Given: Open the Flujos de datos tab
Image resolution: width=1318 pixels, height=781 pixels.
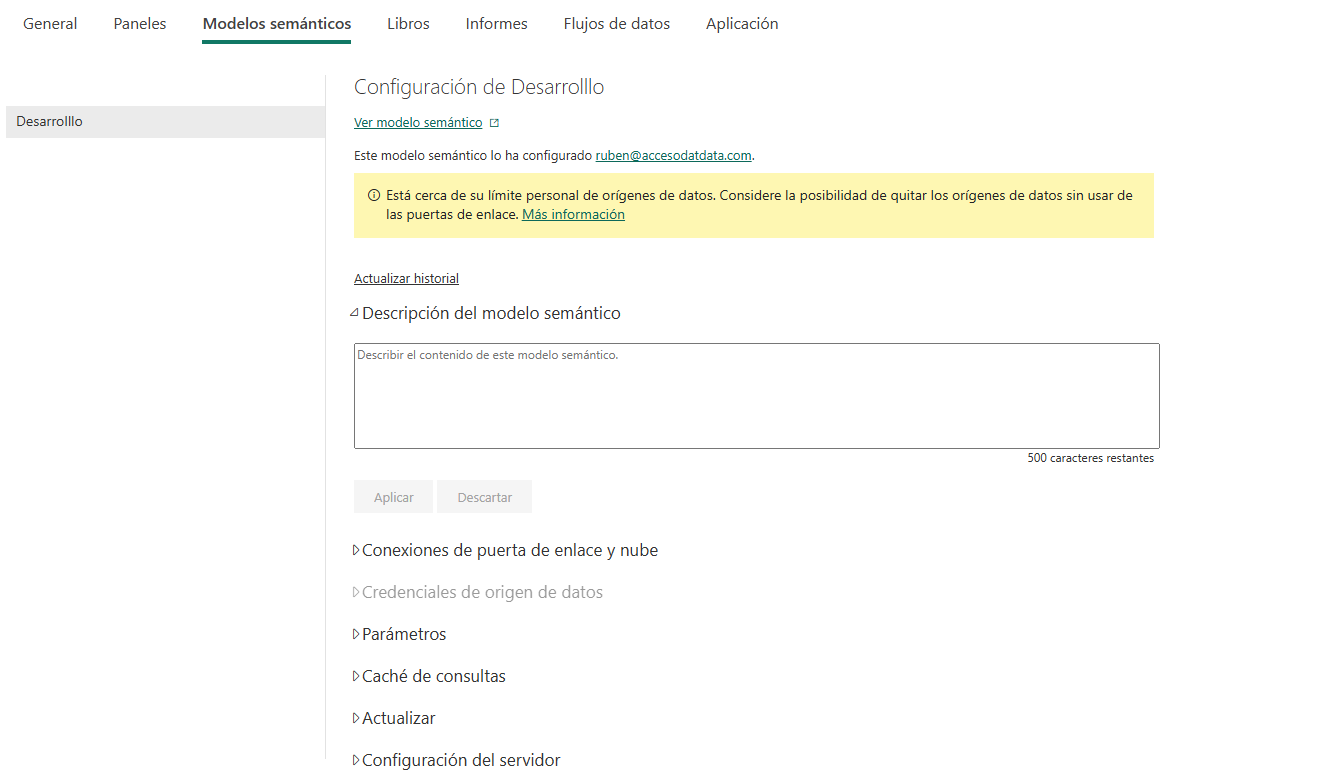Looking at the screenshot, I should point(616,24).
